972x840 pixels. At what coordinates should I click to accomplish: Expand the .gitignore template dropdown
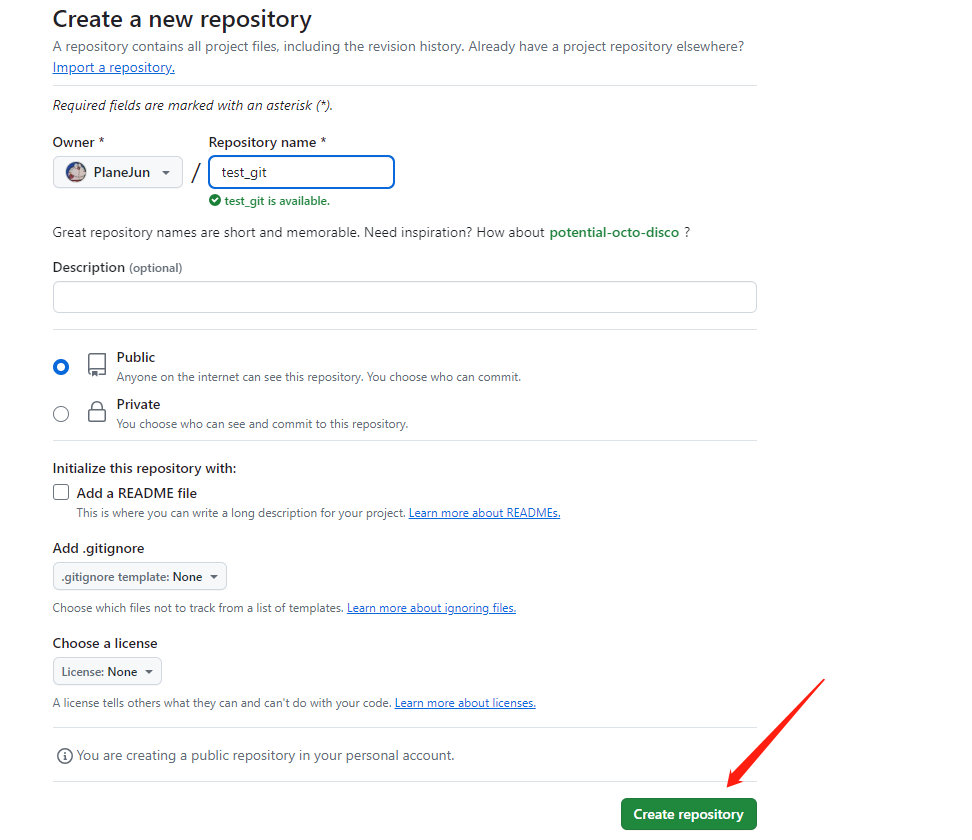(140, 577)
